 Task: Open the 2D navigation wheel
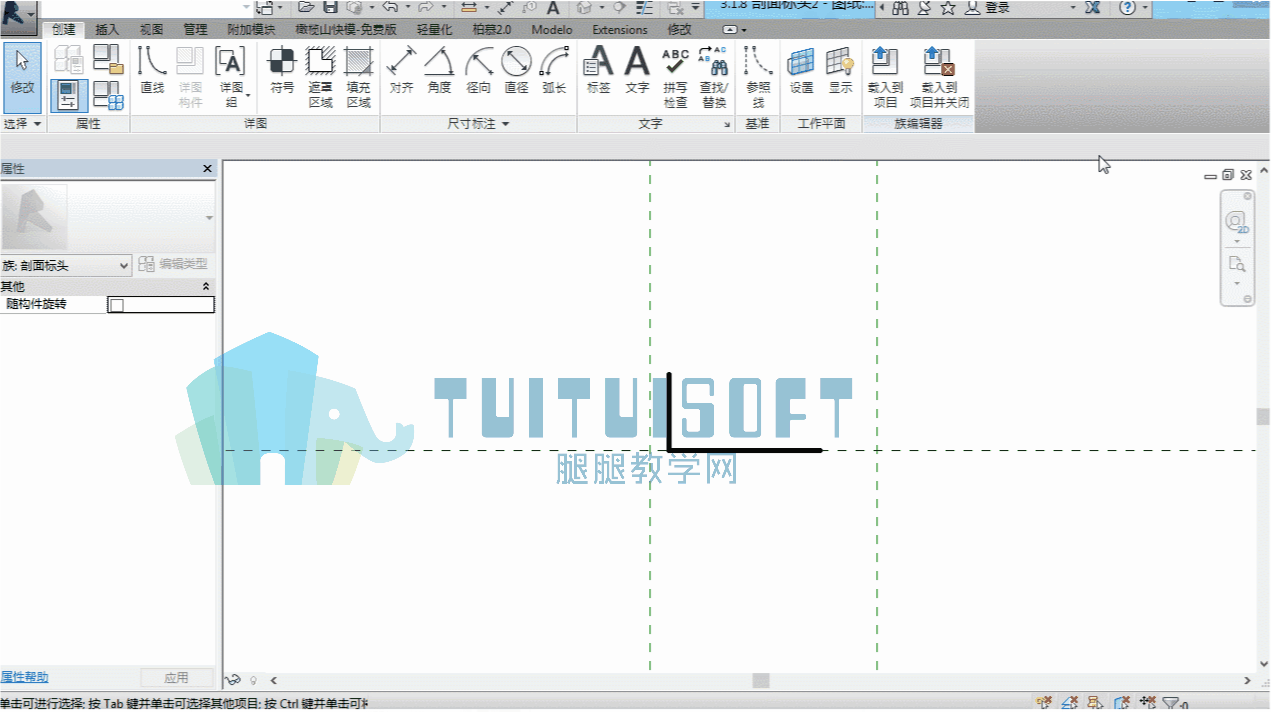click(x=1236, y=221)
